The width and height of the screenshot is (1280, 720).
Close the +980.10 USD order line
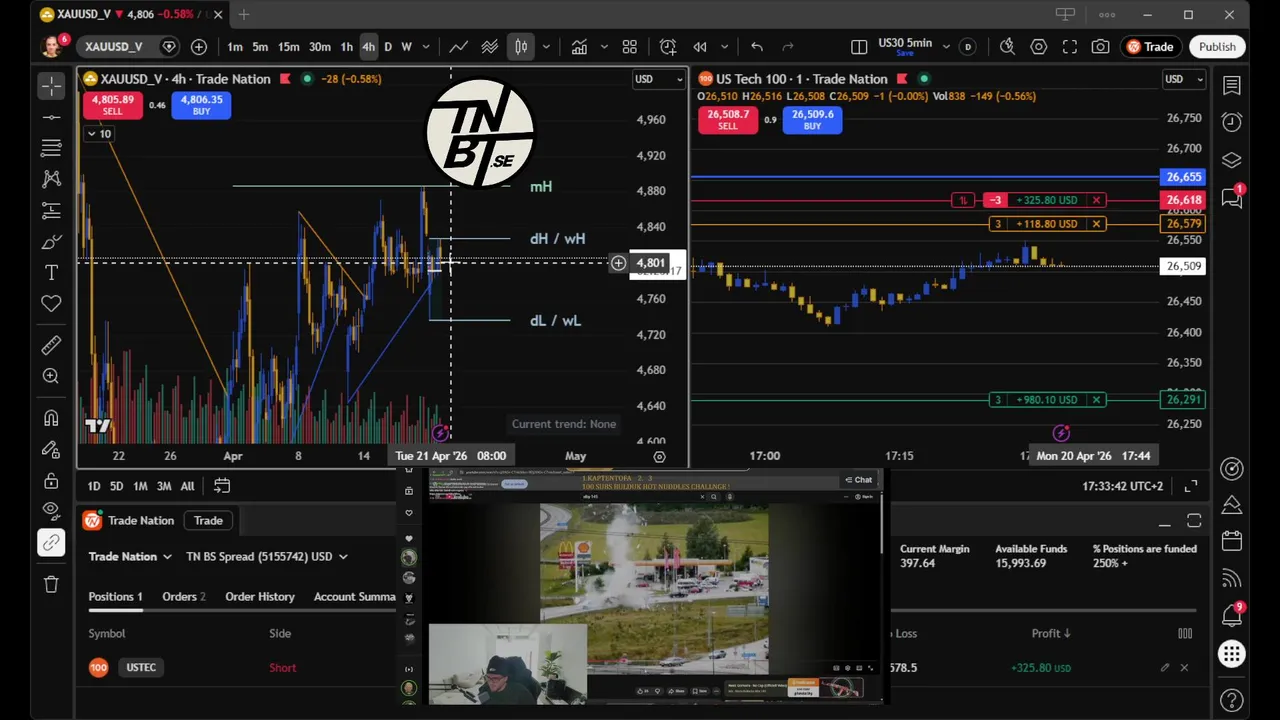1097,400
